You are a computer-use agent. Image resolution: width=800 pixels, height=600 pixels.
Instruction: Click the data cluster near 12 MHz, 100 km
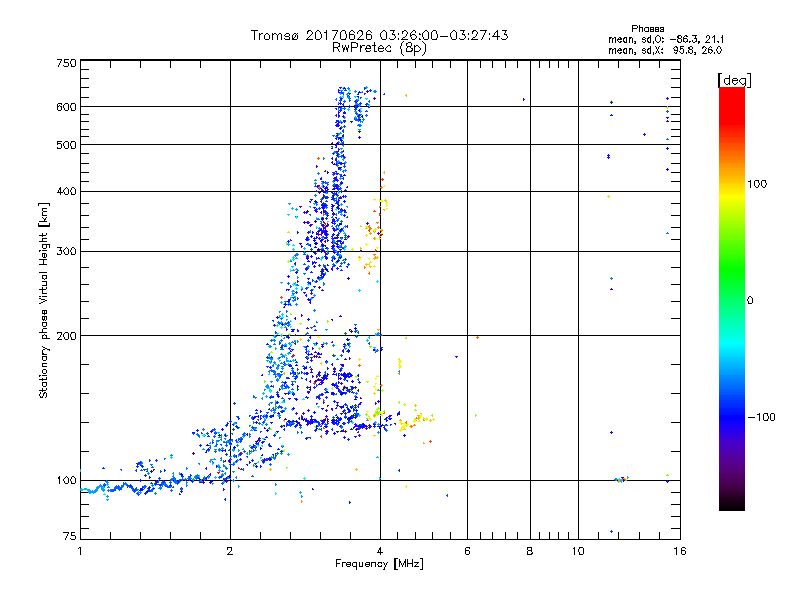point(621,479)
